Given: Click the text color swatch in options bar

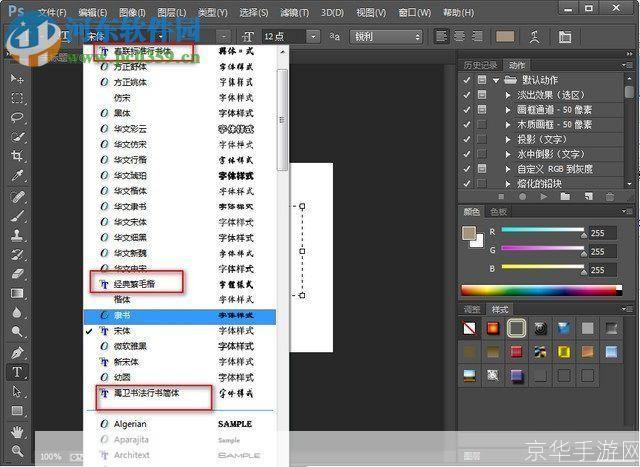Looking at the screenshot, I should [505, 37].
